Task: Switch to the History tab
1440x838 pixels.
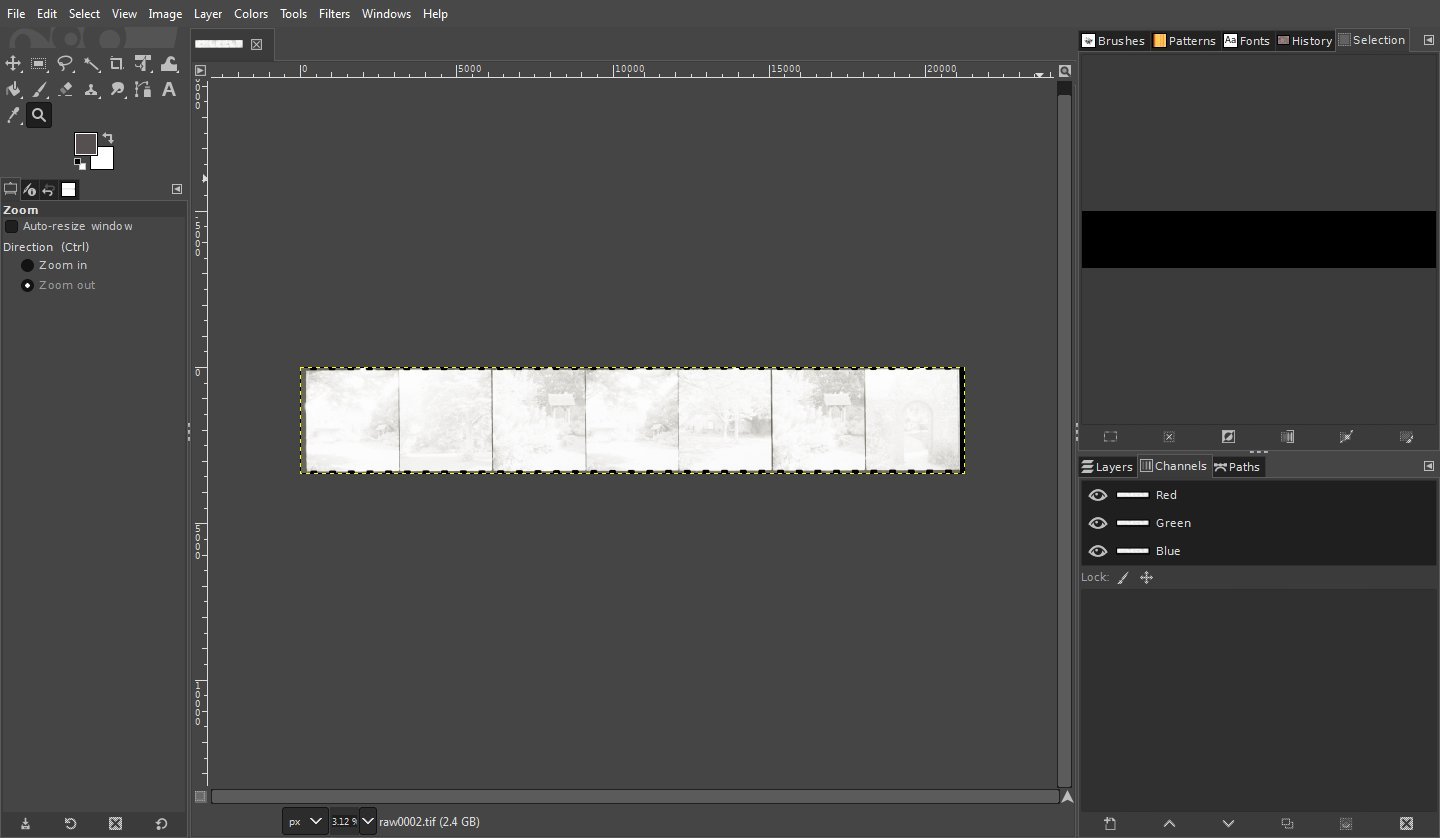Action: coord(1305,41)
